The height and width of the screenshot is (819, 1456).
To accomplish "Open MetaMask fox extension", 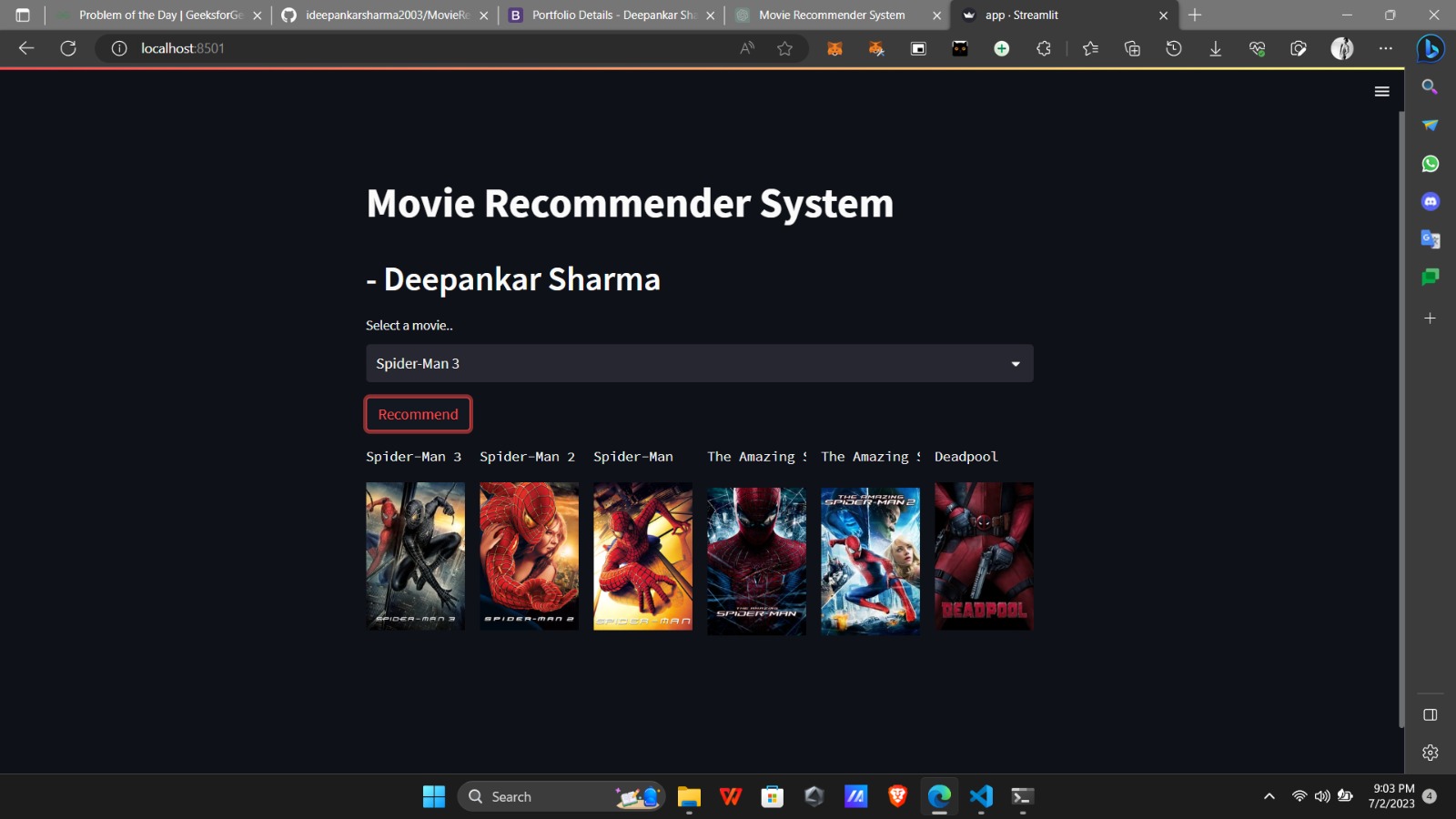I will [x=834, y=48].
